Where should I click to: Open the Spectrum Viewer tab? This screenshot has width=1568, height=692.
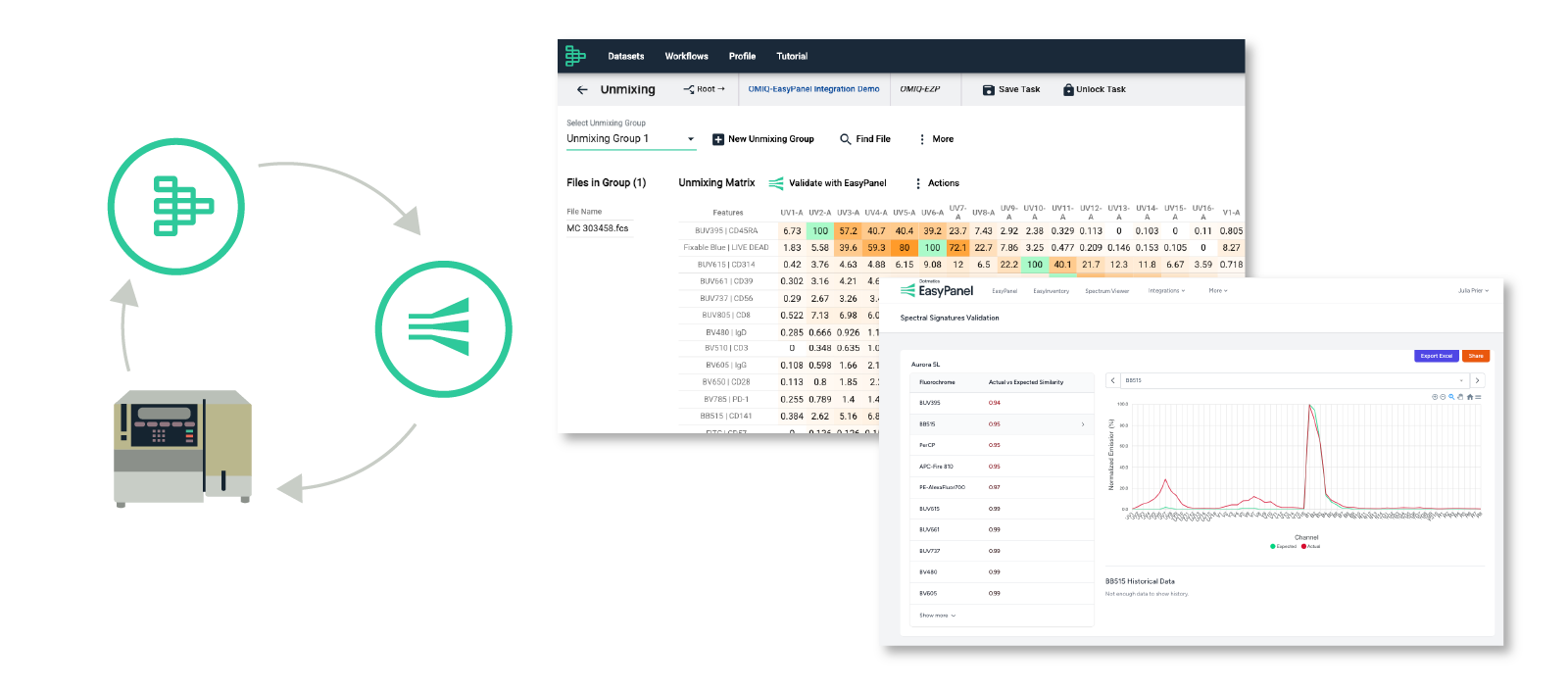[x=1106, y=291]
